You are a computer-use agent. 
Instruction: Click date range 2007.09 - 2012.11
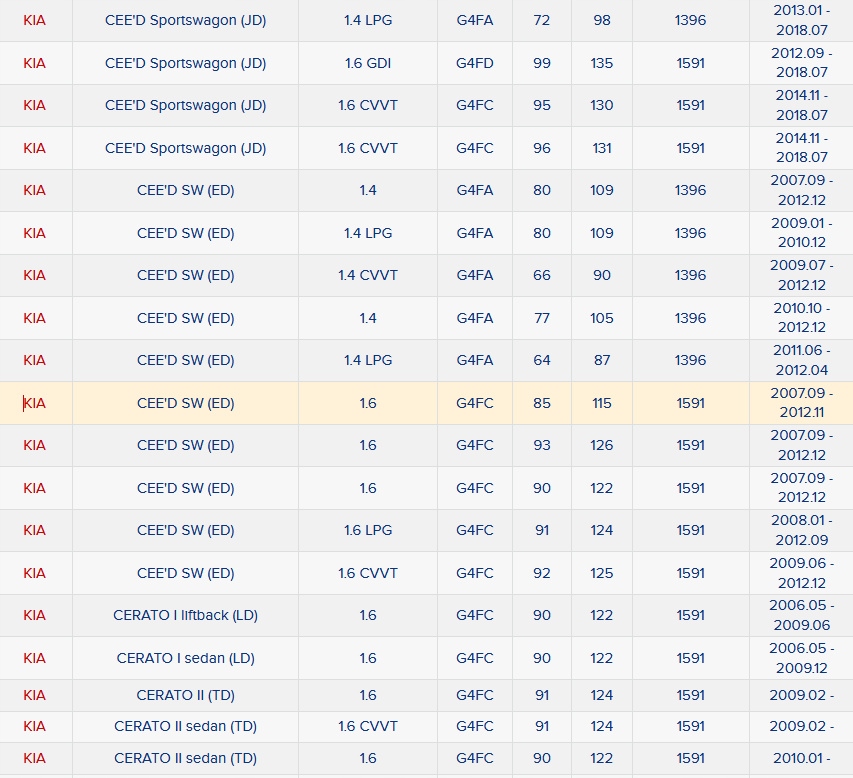[802, 402]
